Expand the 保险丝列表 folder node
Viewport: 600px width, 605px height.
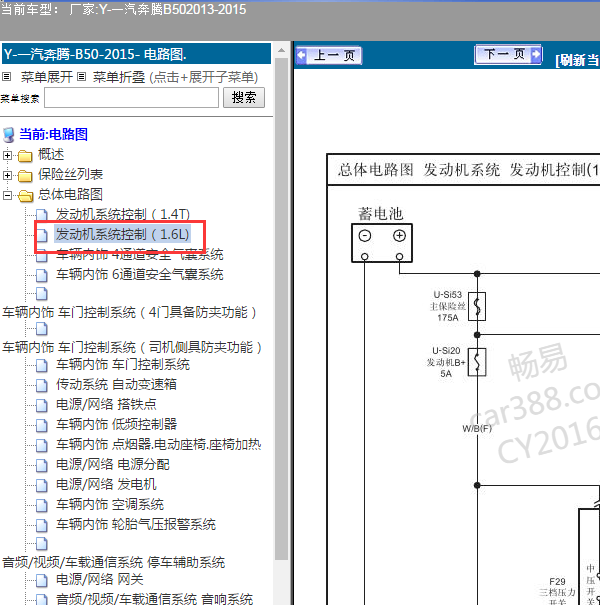tap(7, 176)
